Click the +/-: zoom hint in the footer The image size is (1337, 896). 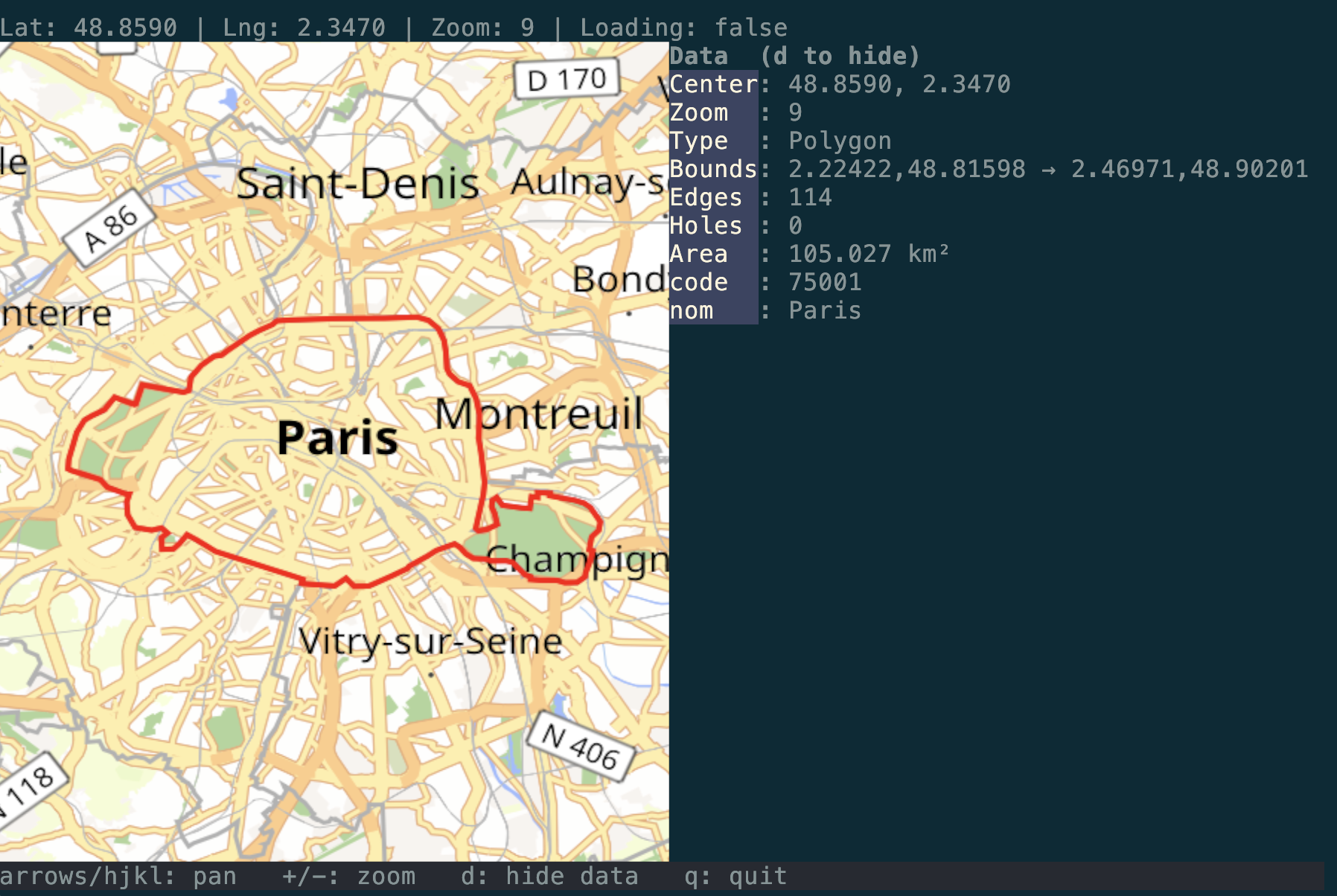pyautogui.click(x=349, y=876)
